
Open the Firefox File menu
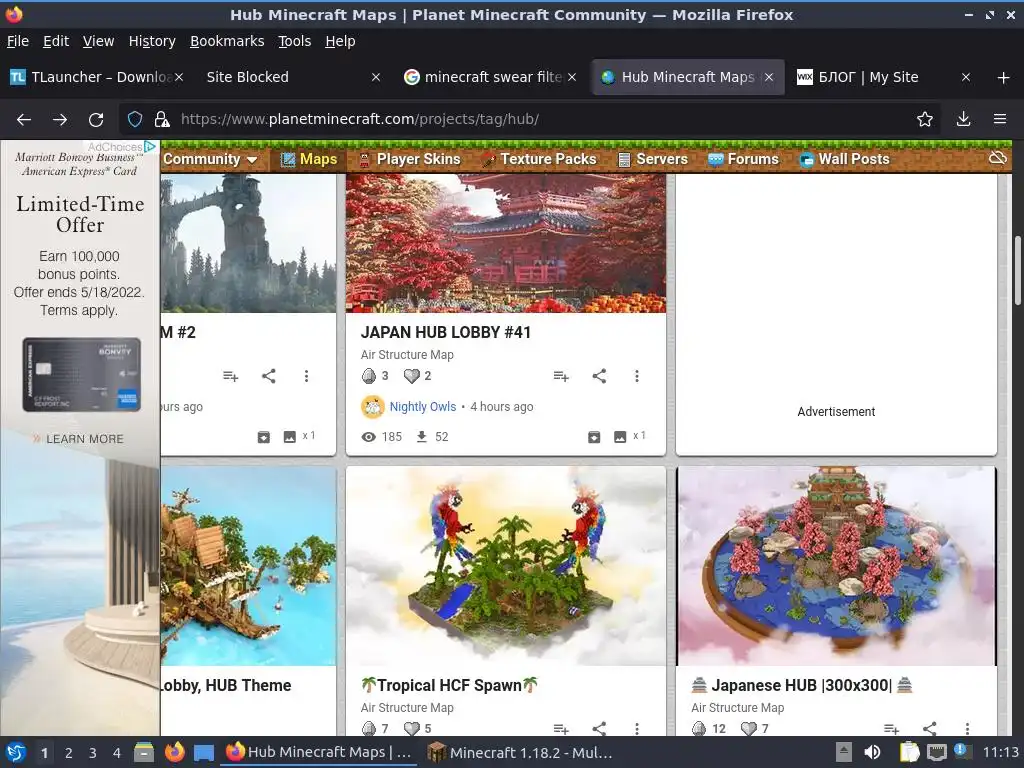coord(18,41)
